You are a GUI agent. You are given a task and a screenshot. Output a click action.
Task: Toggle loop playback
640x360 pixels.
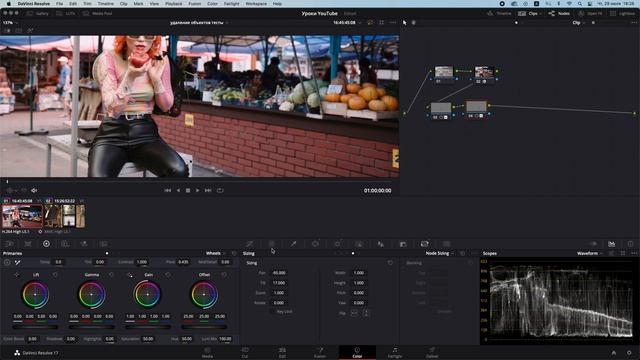pos(220,190)
